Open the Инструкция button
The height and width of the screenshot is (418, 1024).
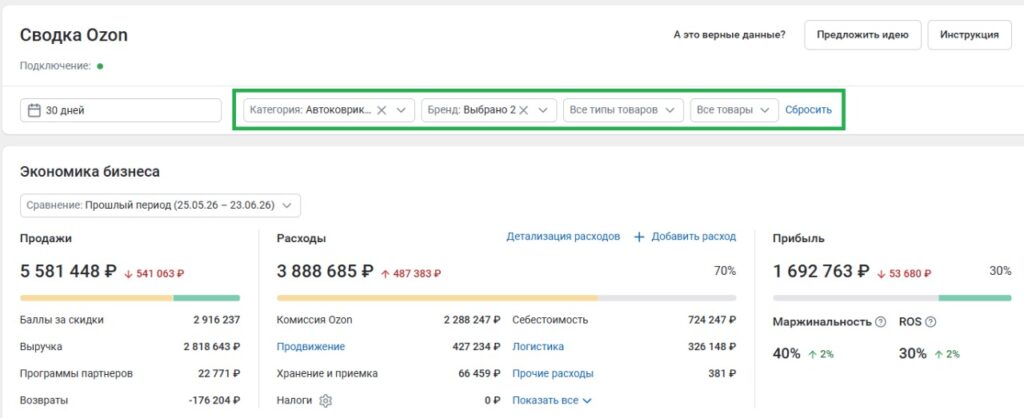(x=969, y=35)
